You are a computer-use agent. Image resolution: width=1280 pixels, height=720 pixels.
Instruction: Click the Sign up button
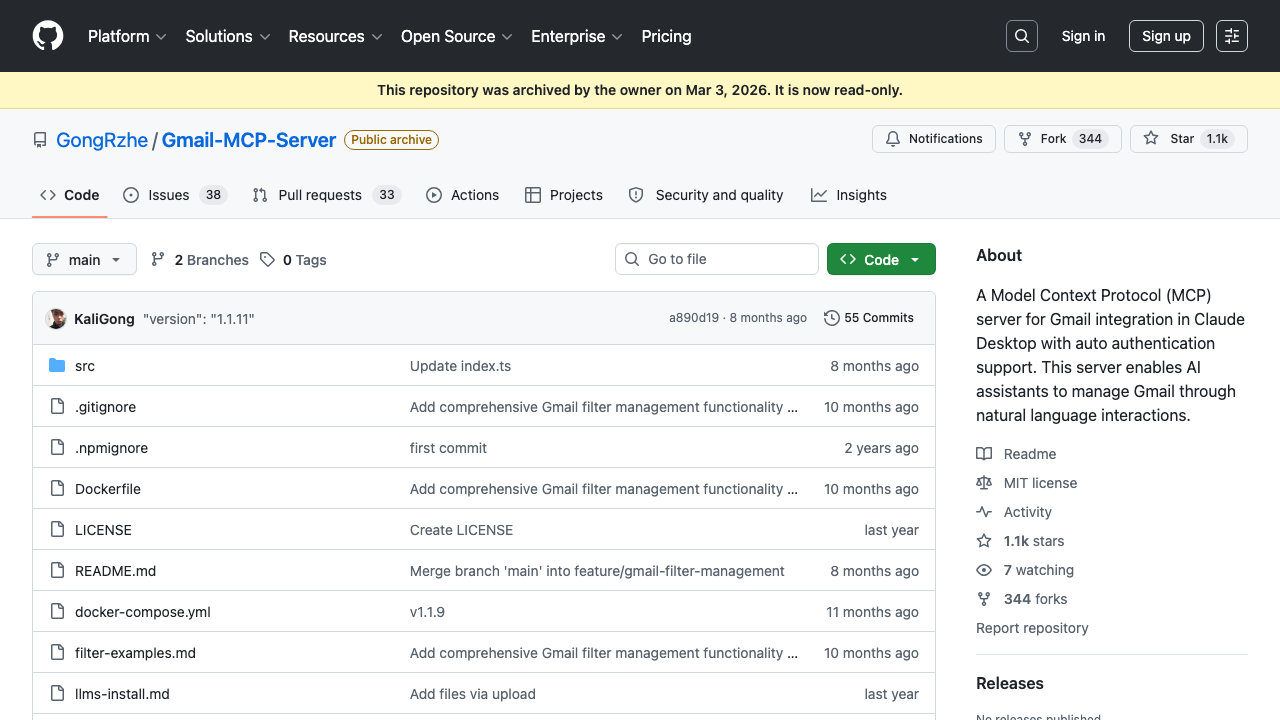[x=1166, y=36]
